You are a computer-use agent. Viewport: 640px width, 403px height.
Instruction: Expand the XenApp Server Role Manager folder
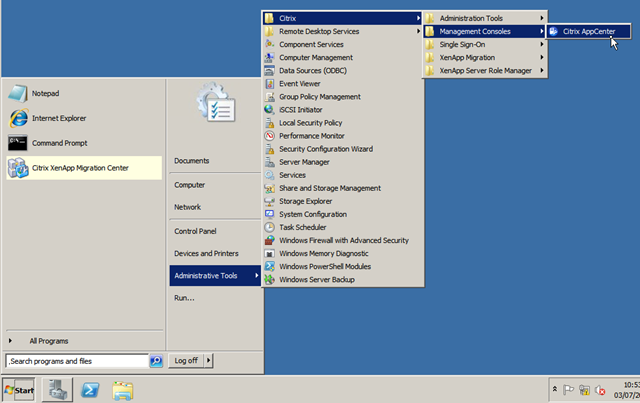pyautogui.click(x=485, y=71)
